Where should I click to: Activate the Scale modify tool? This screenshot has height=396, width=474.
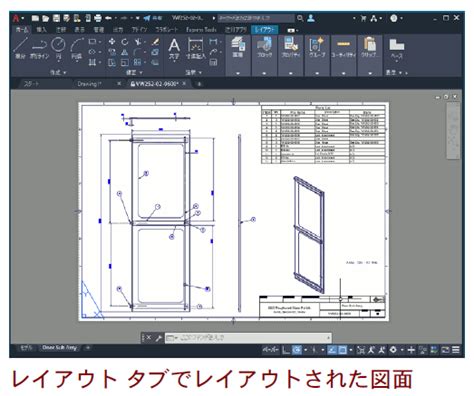pos(125,62)
